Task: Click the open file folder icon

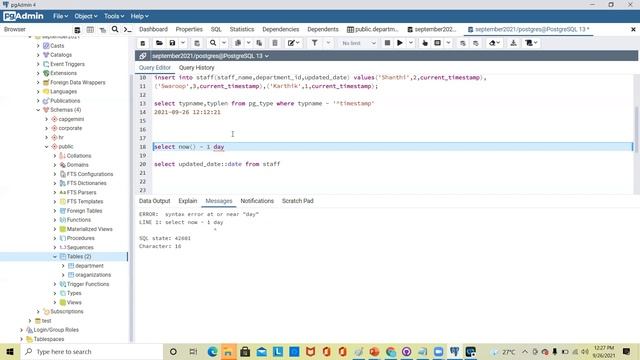Action: 159,43
